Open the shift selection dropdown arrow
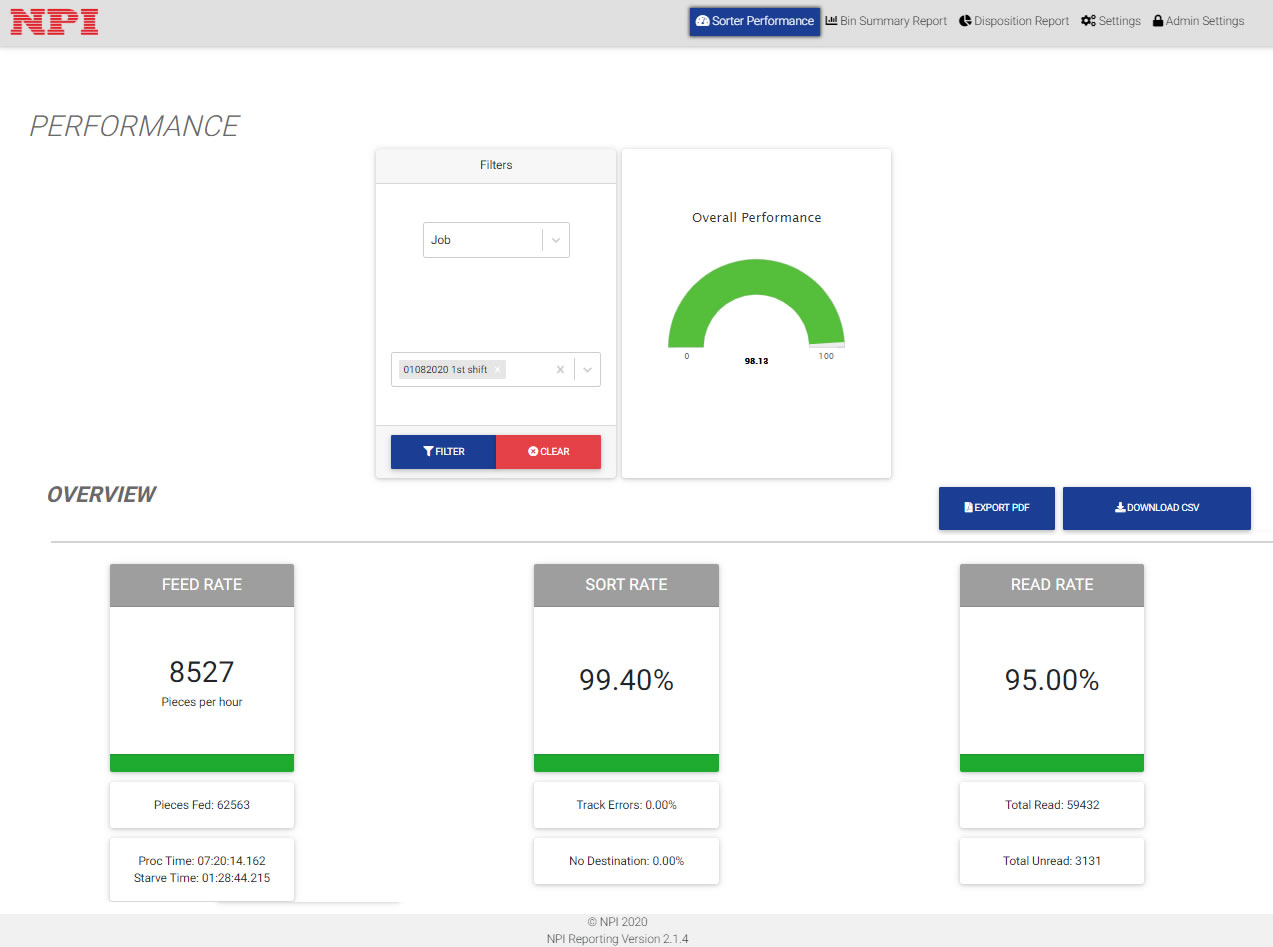This screenshot has height=947, width=1273. pyautogui.click(x=588, y=370)
